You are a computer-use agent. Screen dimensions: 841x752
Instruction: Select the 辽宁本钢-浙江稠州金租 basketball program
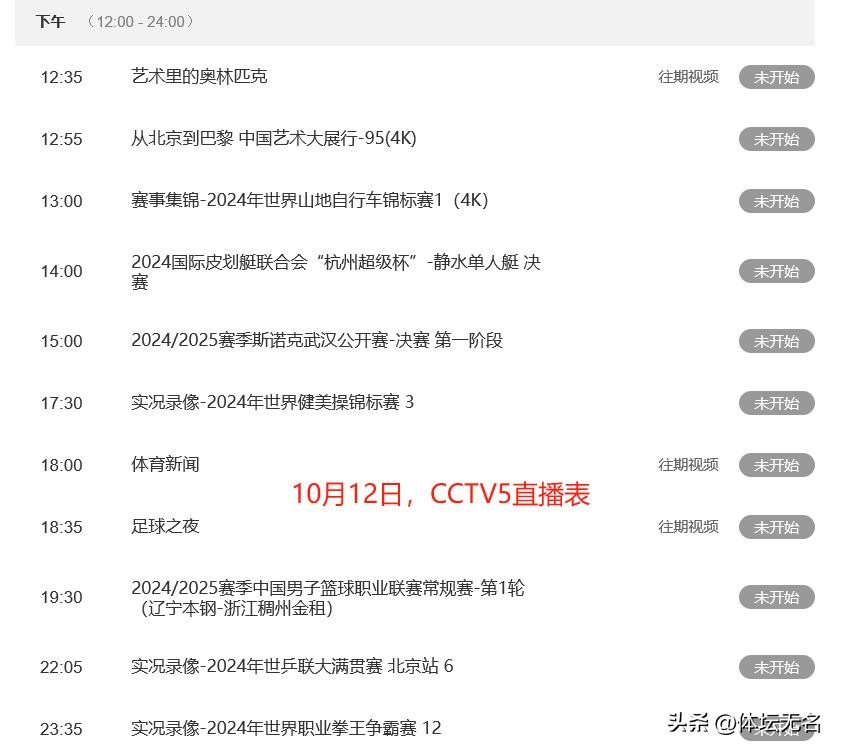[328, 598]
